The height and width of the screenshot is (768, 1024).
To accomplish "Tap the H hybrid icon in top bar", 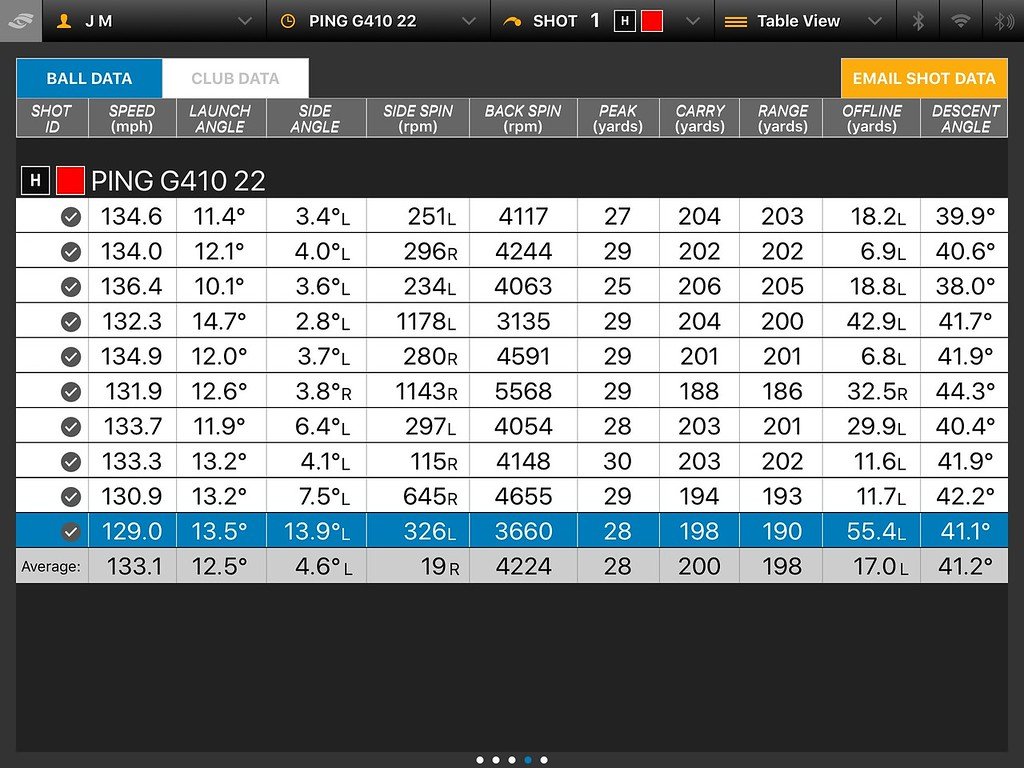I will tap(624, 21).
